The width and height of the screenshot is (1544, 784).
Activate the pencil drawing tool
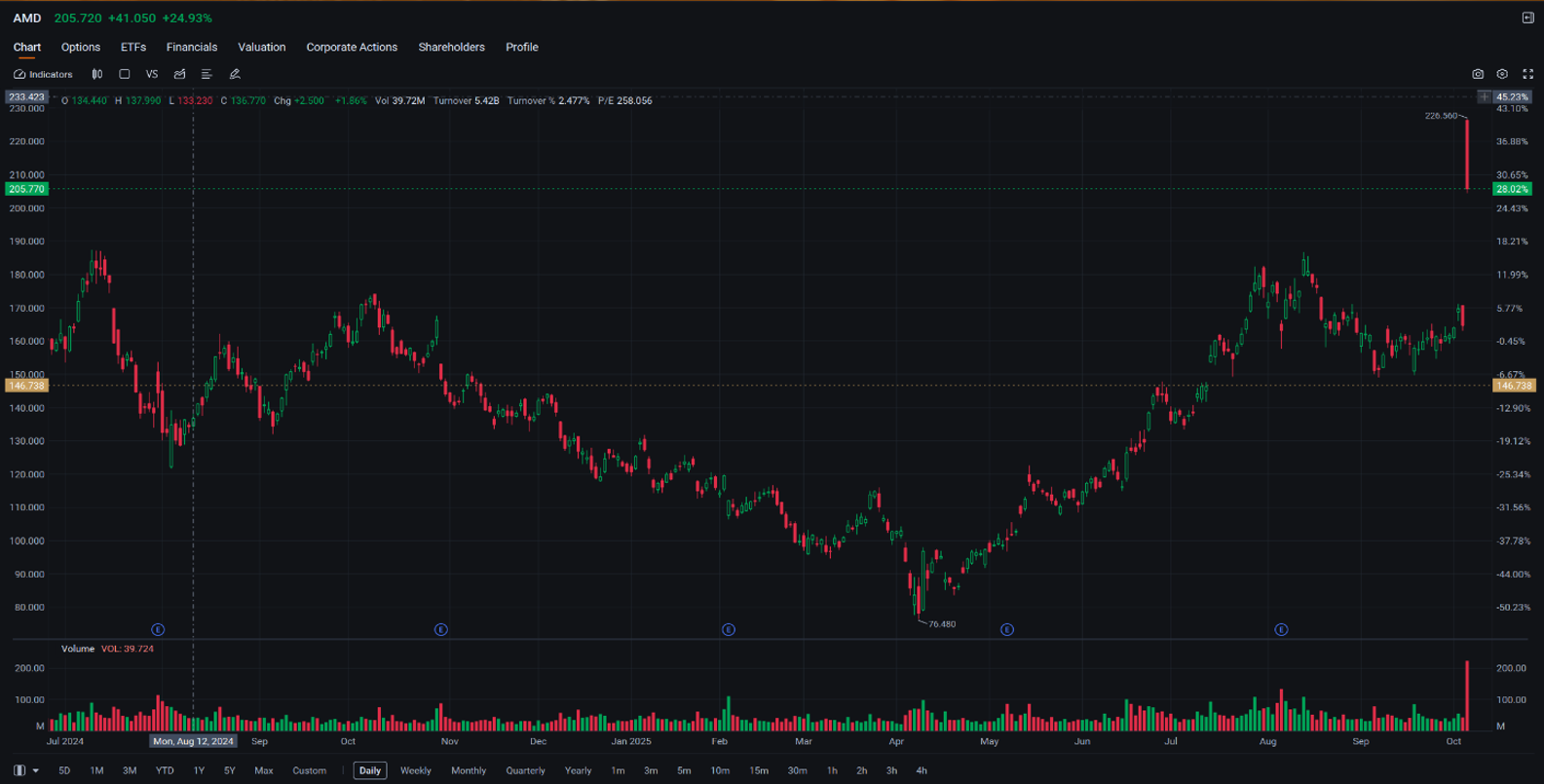point(235,74)
